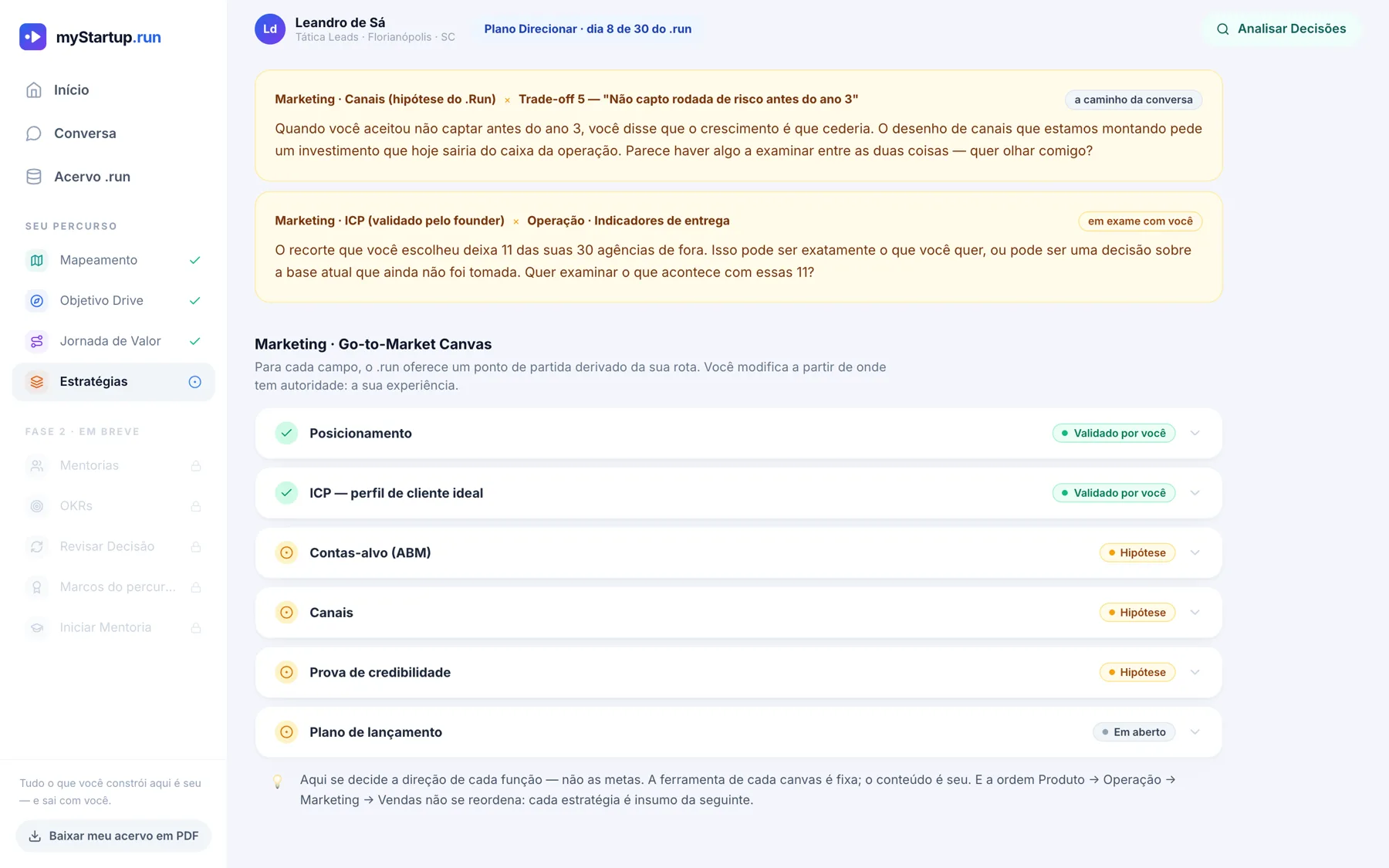Expand the Posicionamento row chevron
This screenshot has width=1389, height=868.
tap(1195, 434)
